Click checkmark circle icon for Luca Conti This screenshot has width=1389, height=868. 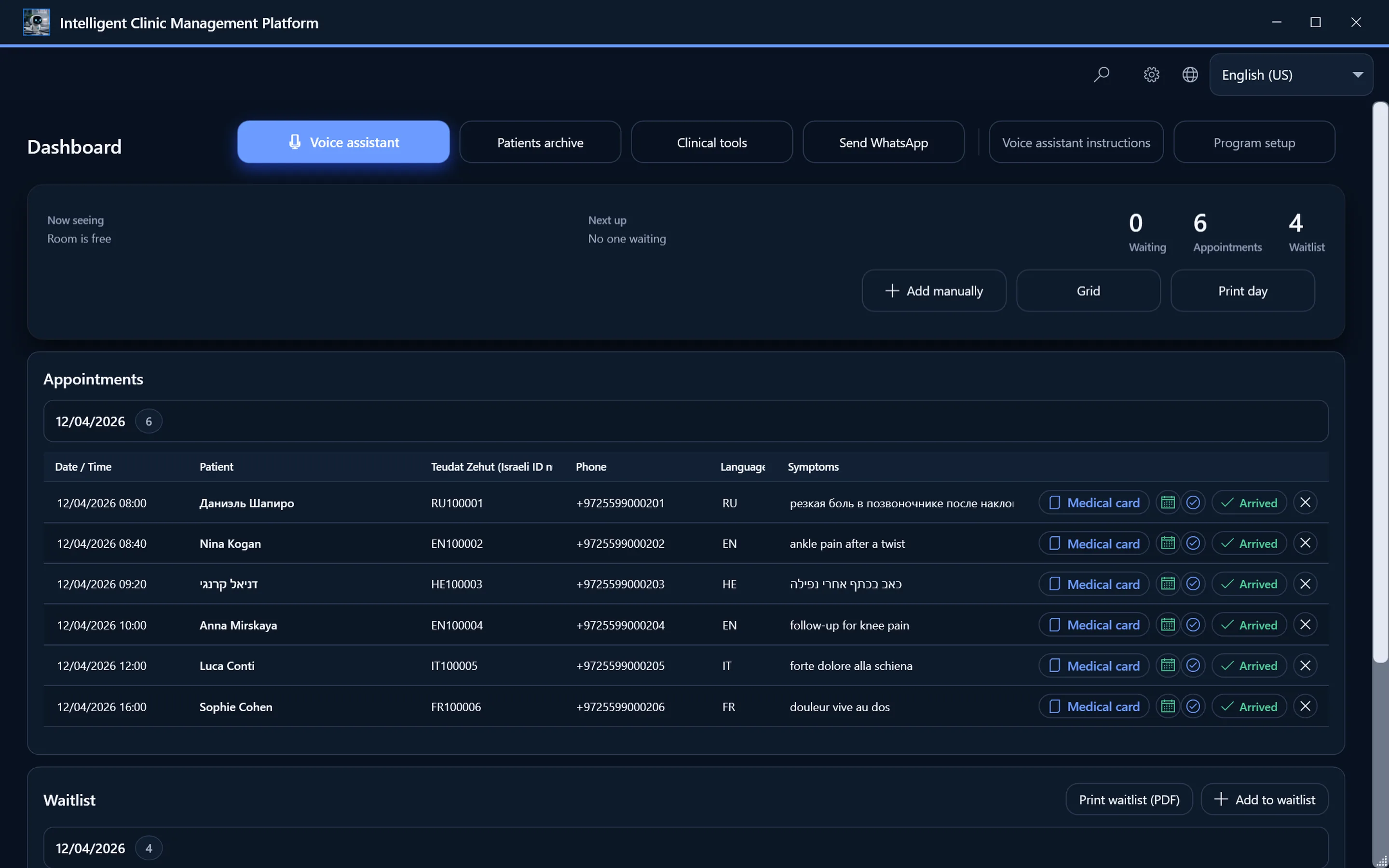[1193, 665]
